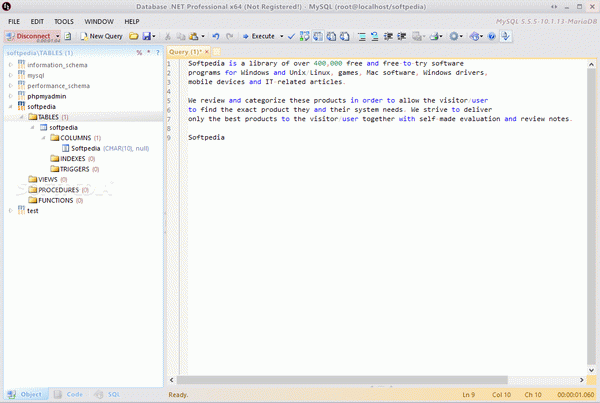Open the dropdown arrow beside Disconnect
Viewport: 600px width, 403px height.
pyautogui.click(x=57, y=36)
